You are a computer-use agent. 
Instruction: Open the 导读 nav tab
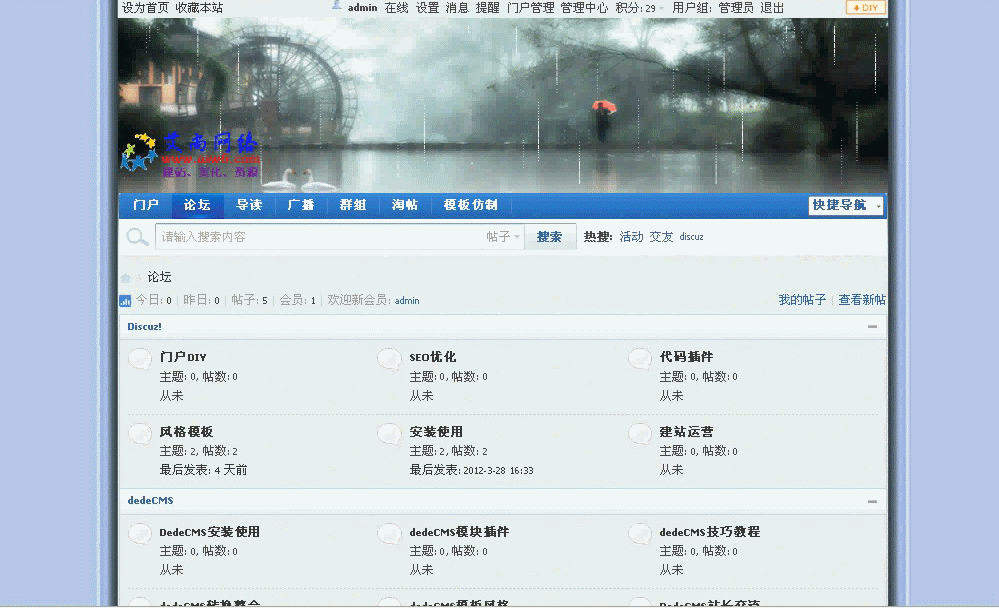249,205
